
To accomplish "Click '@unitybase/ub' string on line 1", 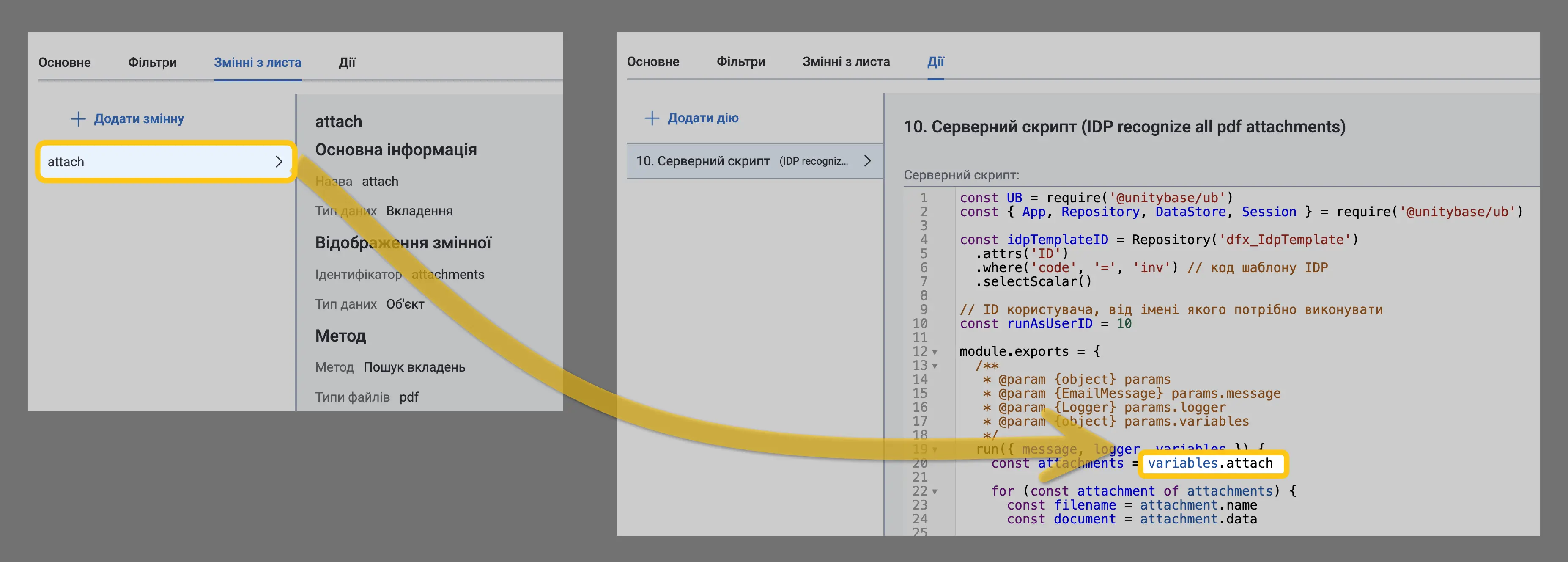I will coord(1168,198).
